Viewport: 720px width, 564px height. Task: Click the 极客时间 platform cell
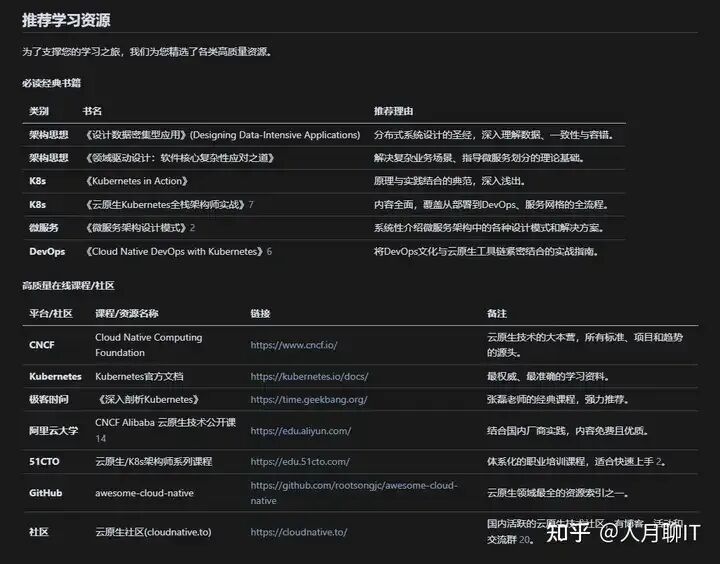tap(49, 400)
